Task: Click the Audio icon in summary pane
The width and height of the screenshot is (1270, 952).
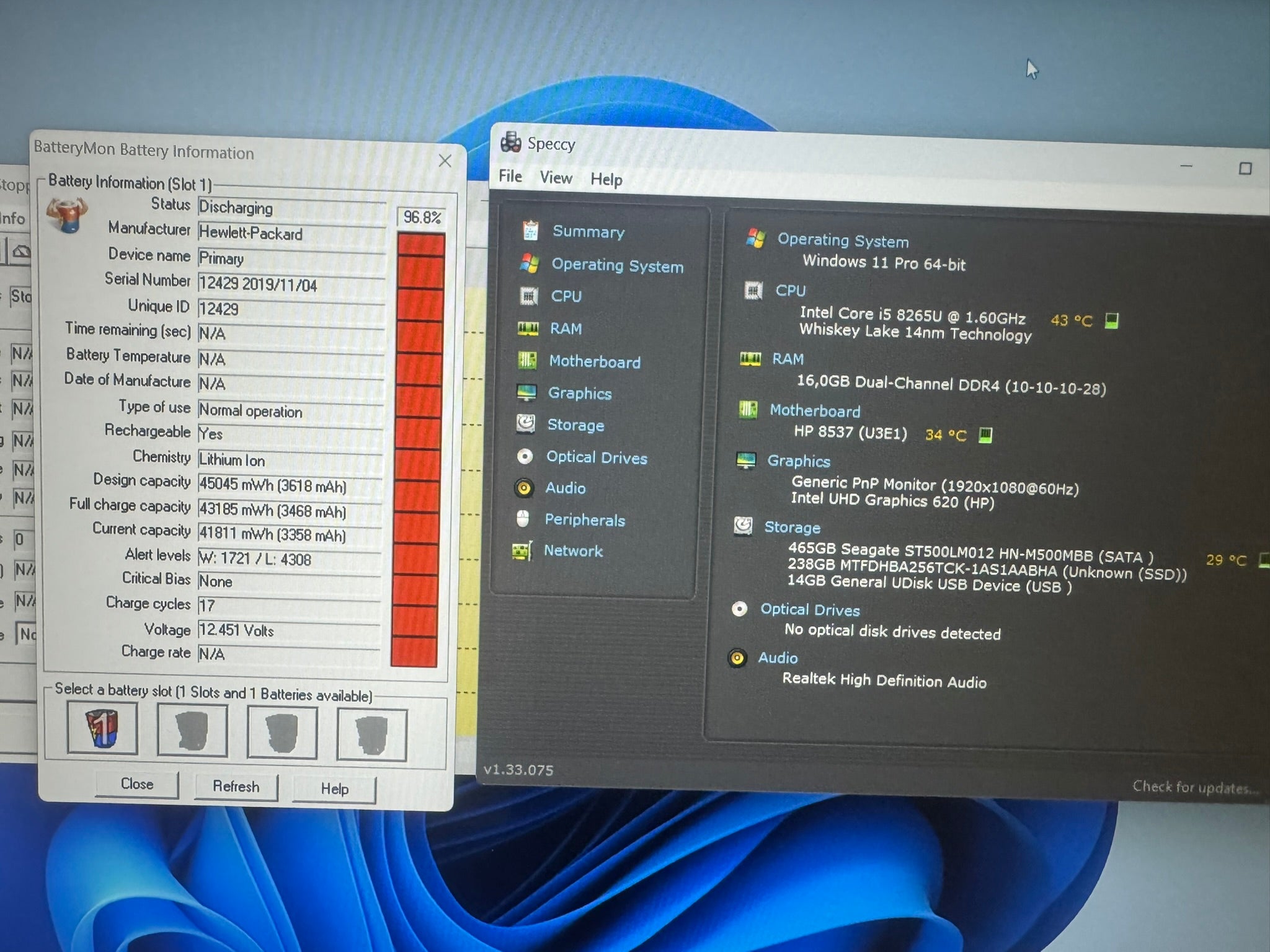Action: click(737, 658)
